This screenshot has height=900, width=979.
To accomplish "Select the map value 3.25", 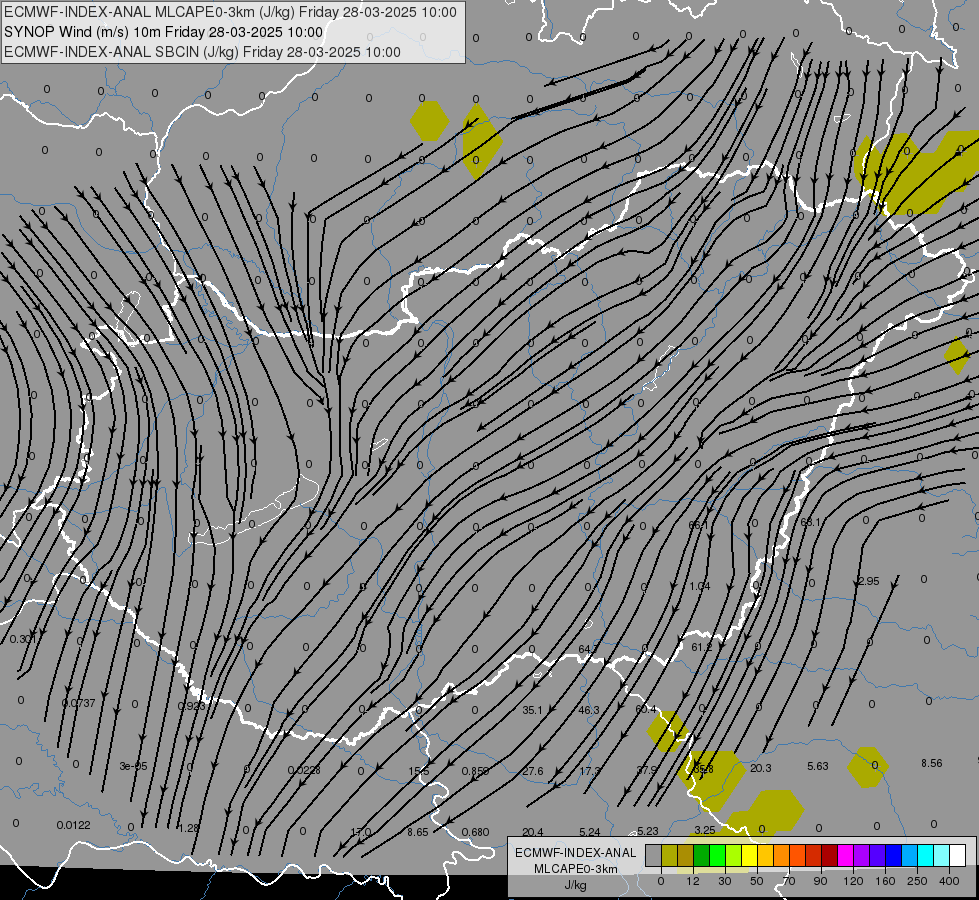I will point(705,830).
